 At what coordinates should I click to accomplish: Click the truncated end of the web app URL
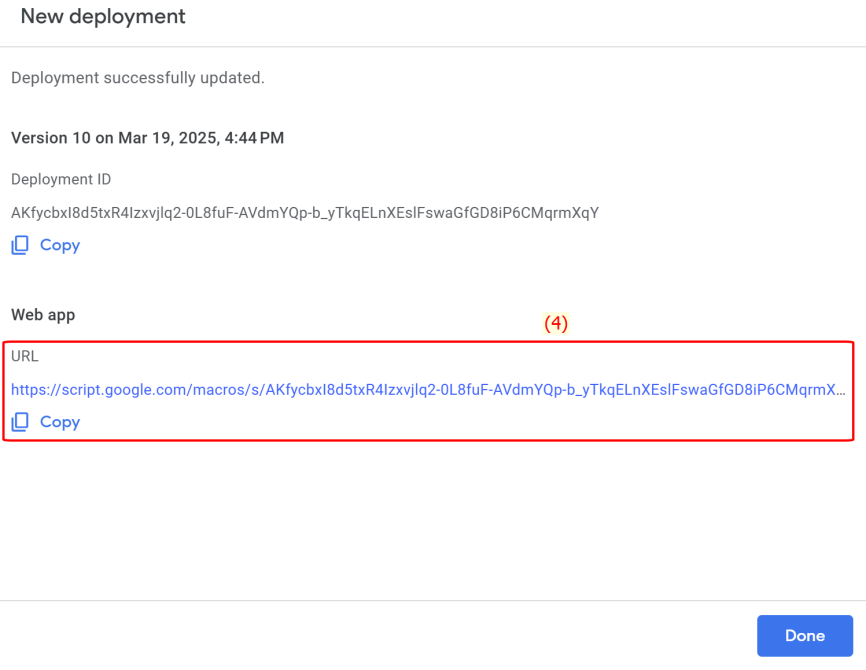point(835,390)
